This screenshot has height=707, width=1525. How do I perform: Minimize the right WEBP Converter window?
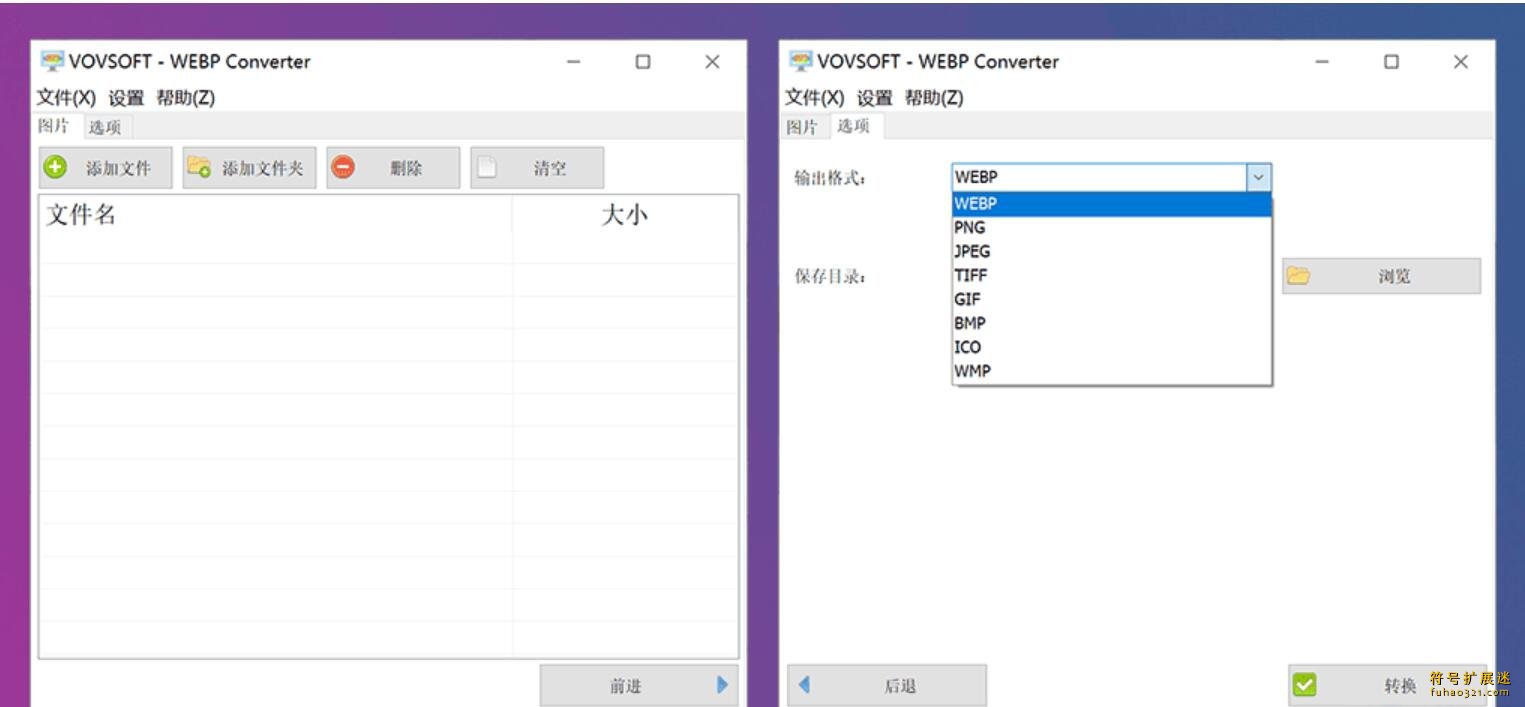coord(1322,62)
